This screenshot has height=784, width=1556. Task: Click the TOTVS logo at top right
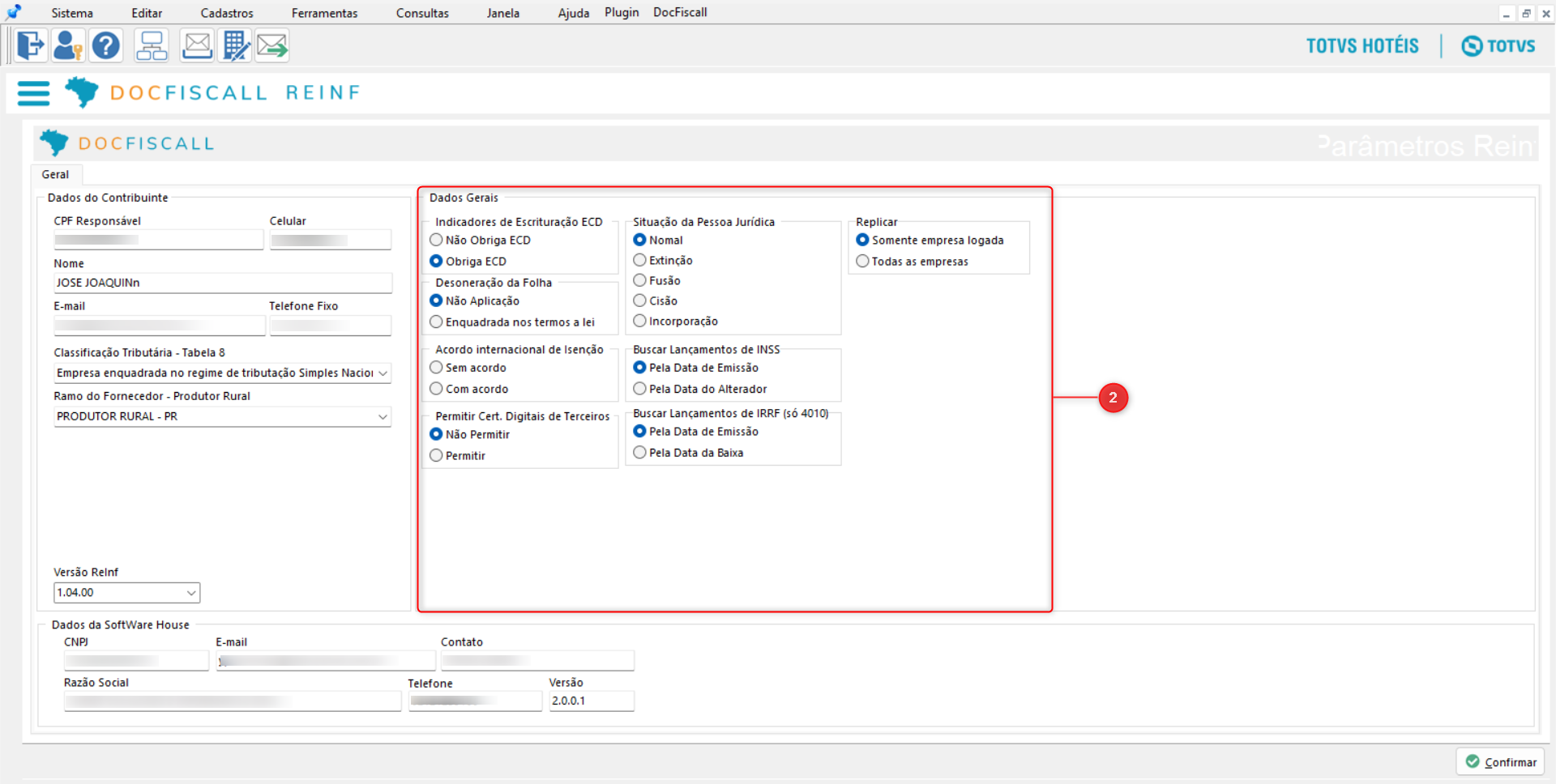(1498, 46)
